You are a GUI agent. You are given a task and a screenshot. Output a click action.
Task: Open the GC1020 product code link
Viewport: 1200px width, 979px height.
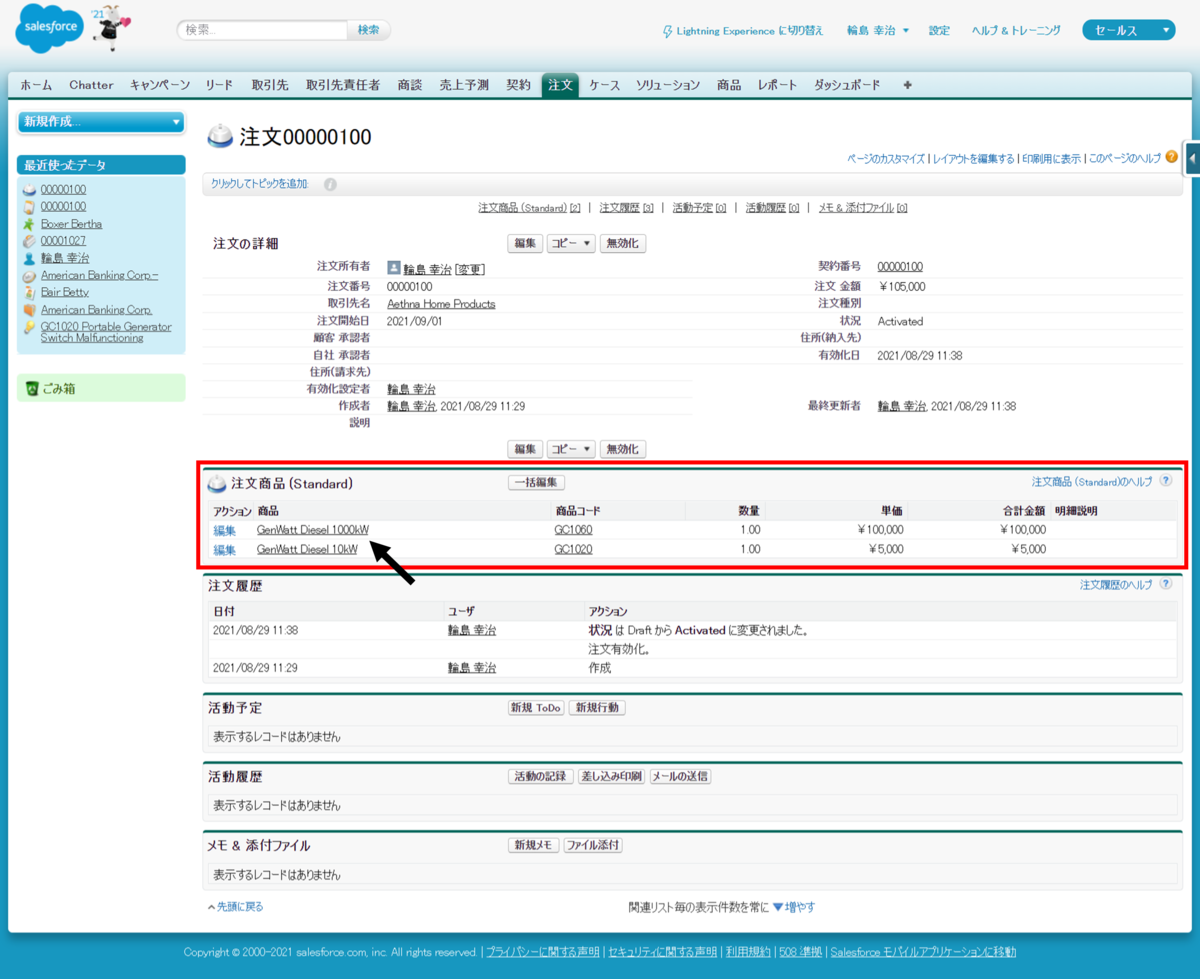click(573, 550)
